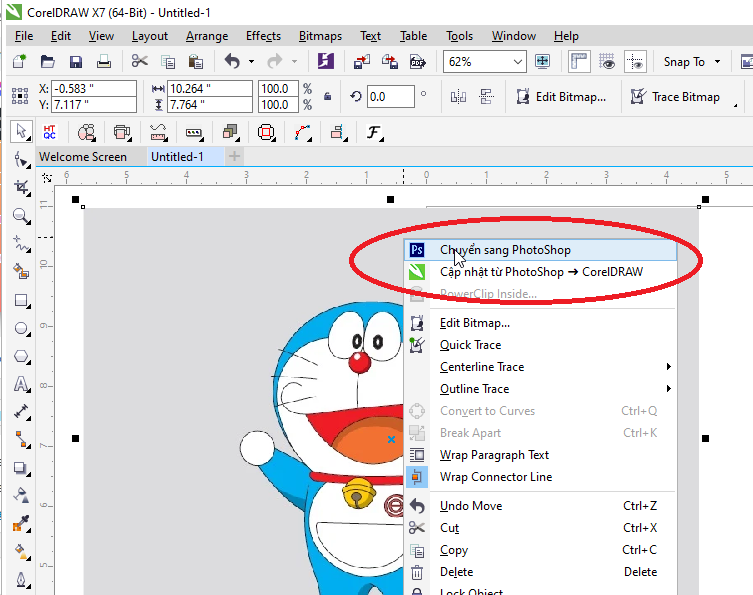Screen dimensions: 753x595
Task: Select the Zoom magnifier tool
Action: (21, 216)
